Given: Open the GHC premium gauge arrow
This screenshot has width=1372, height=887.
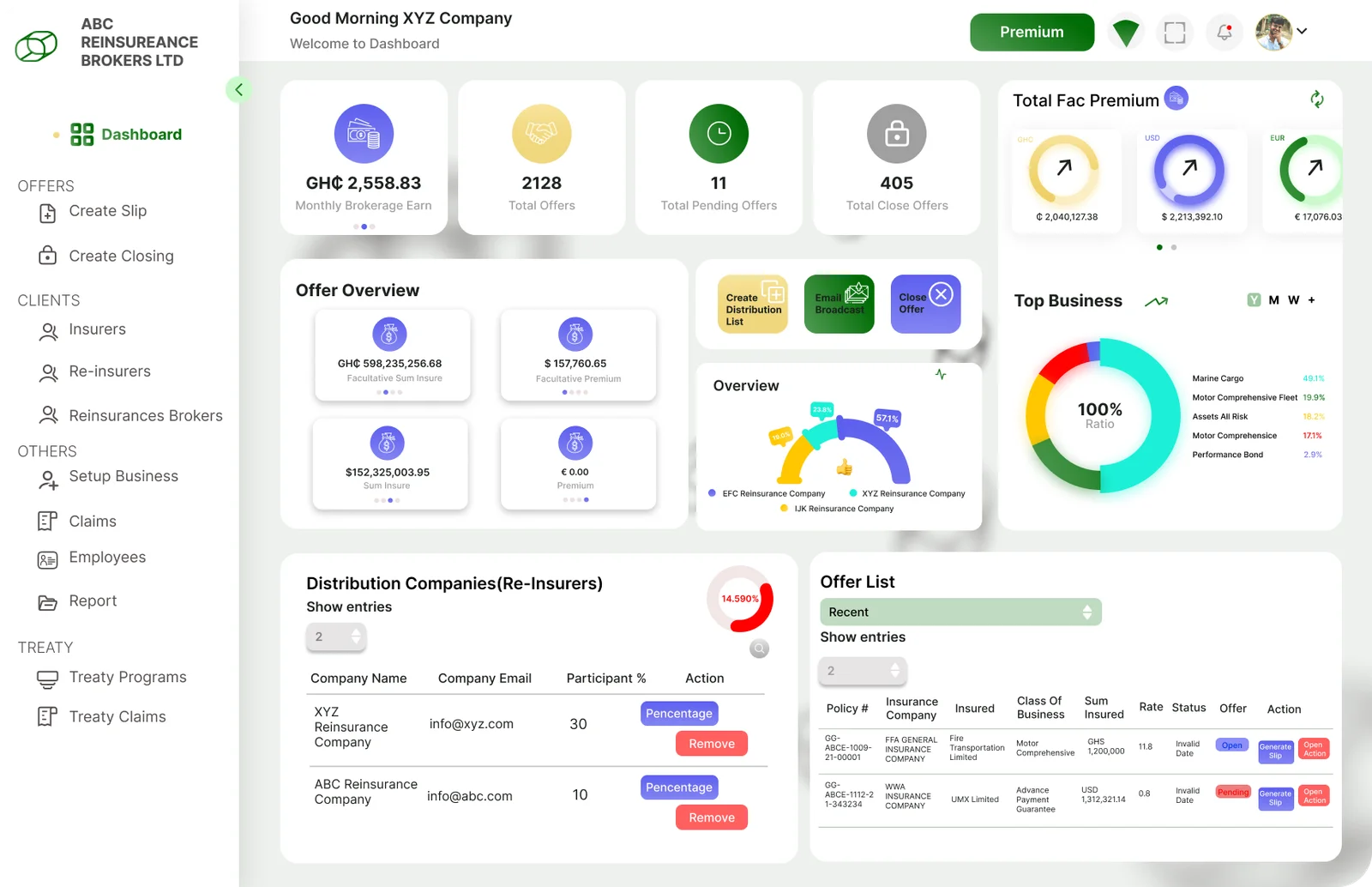Looking at the screenshot, I should pos(1064,168).
